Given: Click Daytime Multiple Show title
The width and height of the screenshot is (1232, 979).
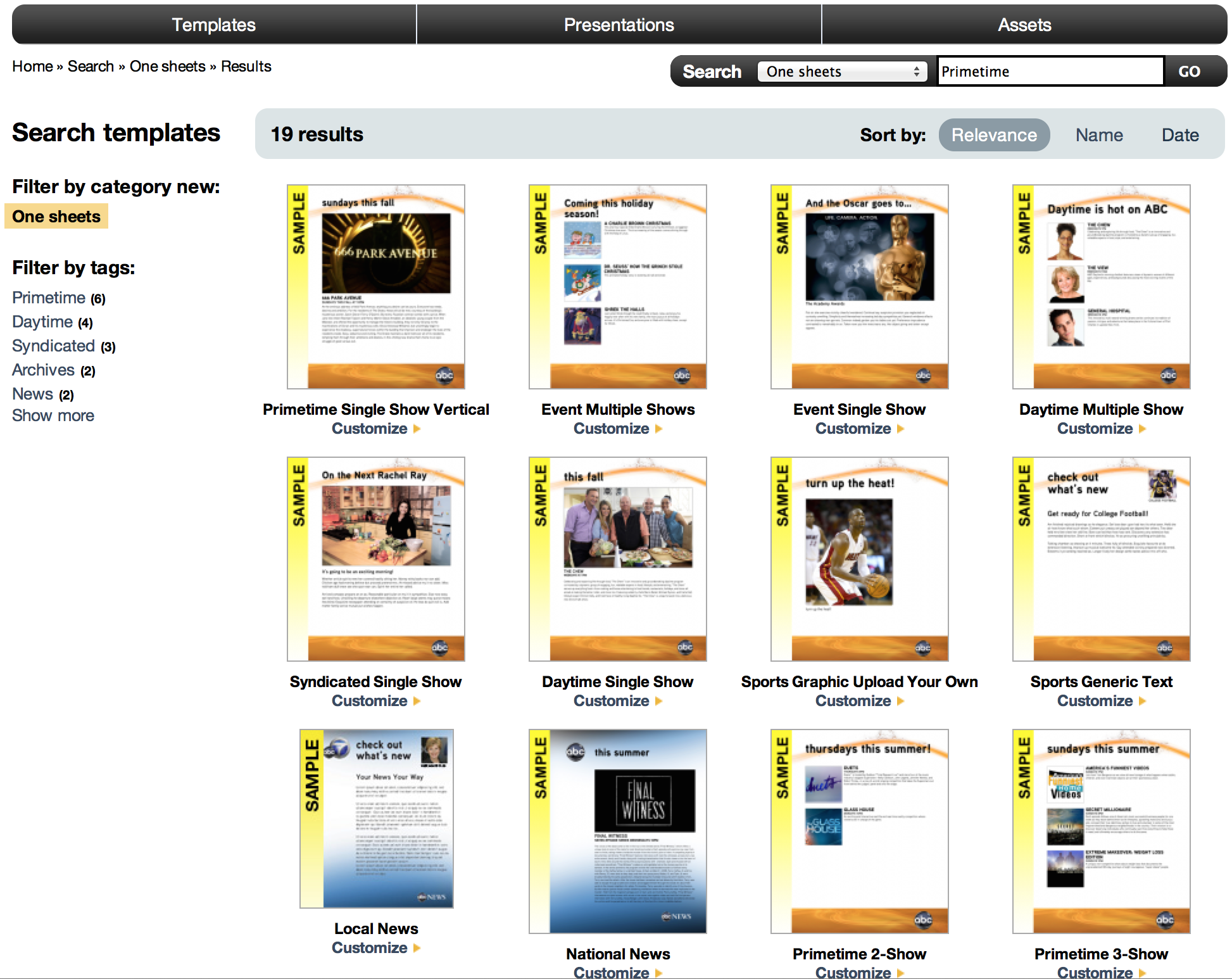Looking at the screenshot, I should click(1102, 410).
